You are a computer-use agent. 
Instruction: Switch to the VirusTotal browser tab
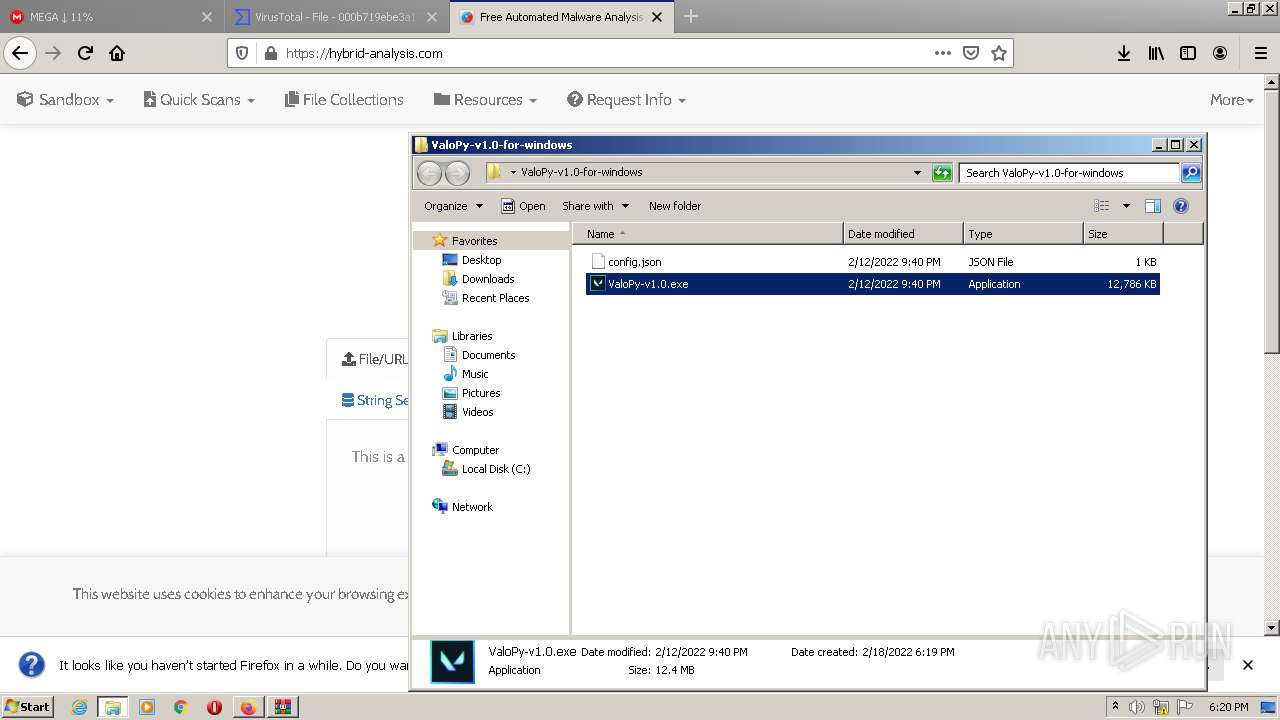pyautogui.click(x=336, y=17)
